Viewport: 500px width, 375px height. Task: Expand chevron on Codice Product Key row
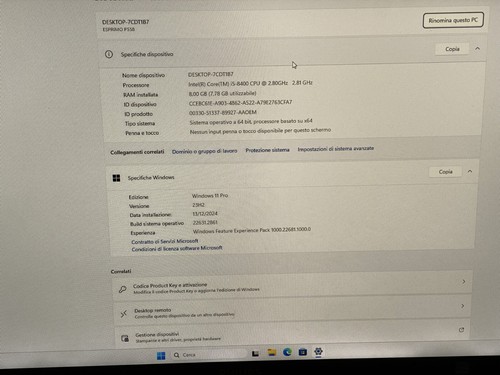(464, 282)
